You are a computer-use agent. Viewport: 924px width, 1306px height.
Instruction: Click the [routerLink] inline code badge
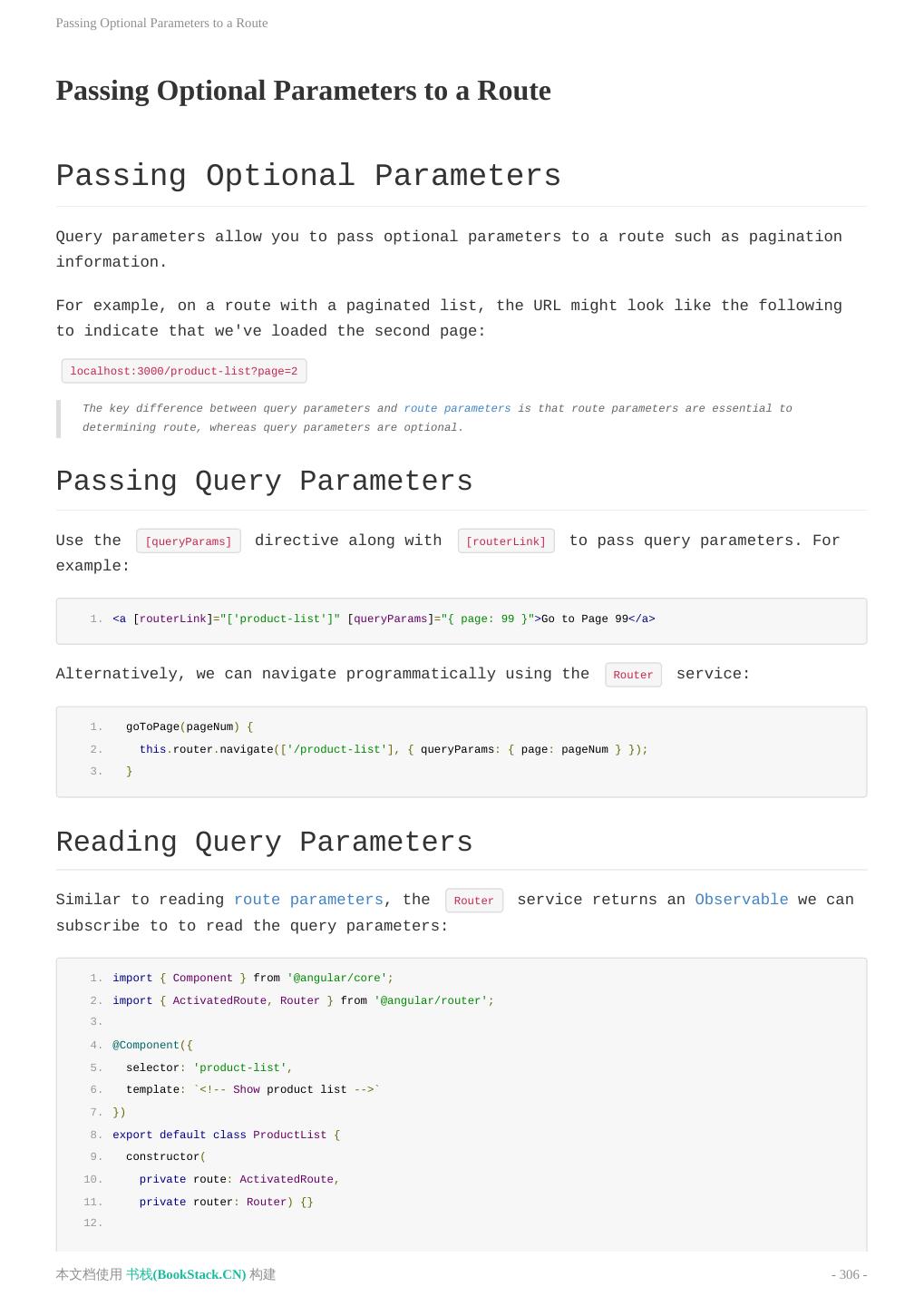506,541
